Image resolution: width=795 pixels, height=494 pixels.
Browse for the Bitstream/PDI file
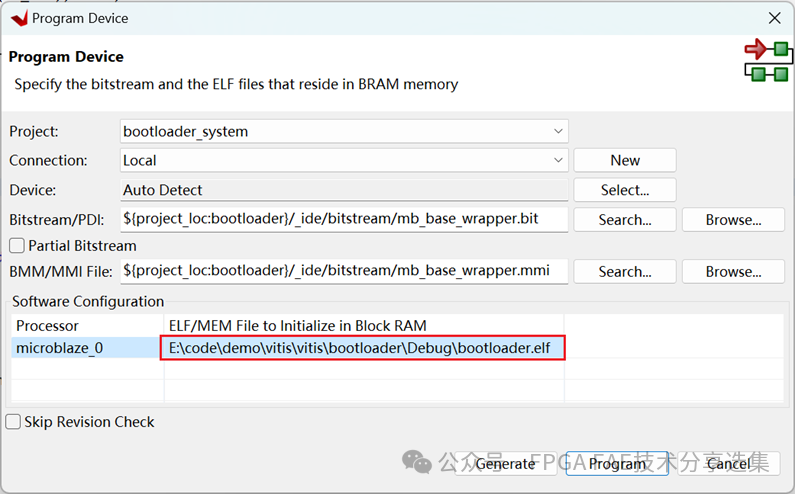pyautogui.click(x=733, y=219)
